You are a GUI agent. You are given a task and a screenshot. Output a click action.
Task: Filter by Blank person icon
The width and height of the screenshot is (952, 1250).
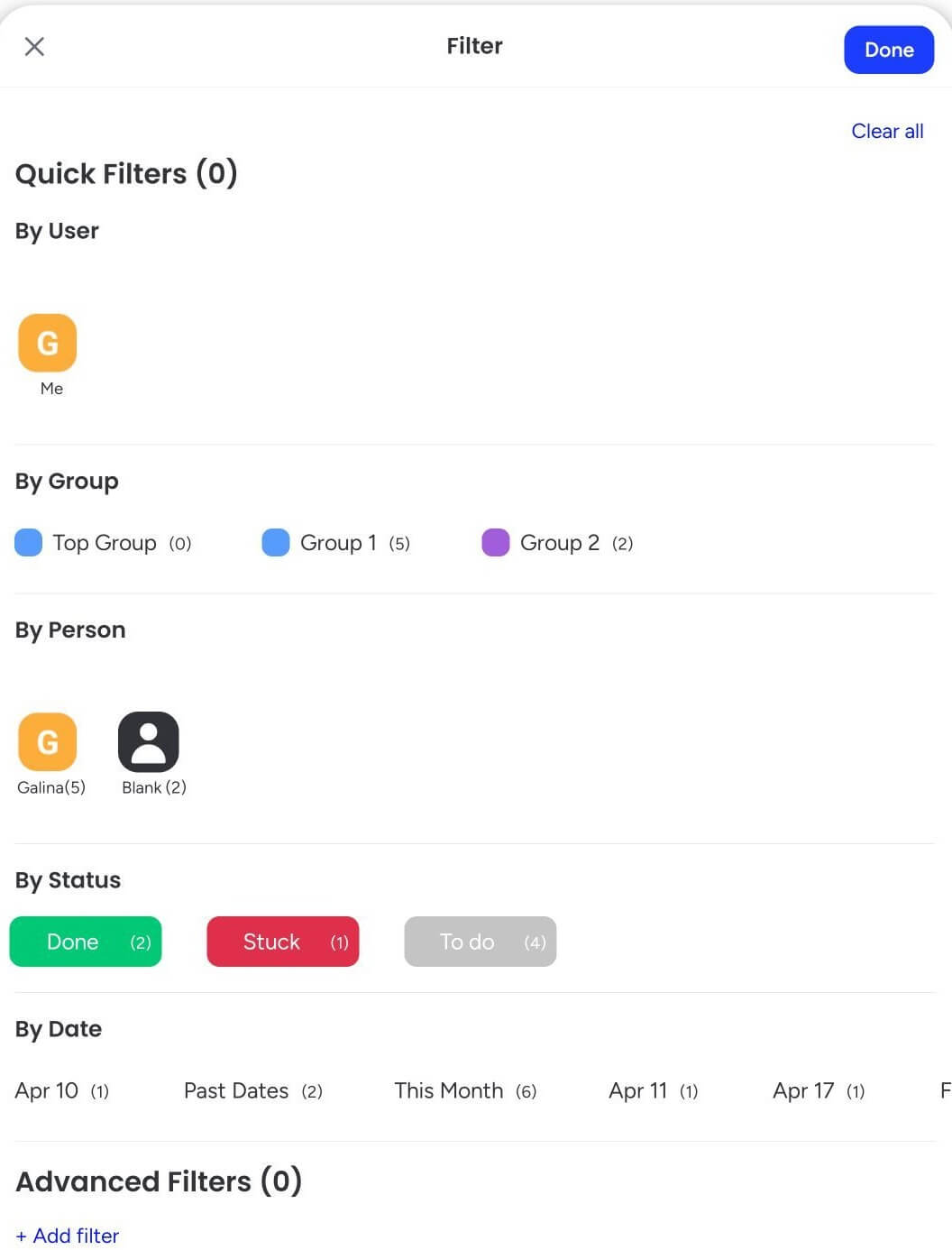[149, 742]
